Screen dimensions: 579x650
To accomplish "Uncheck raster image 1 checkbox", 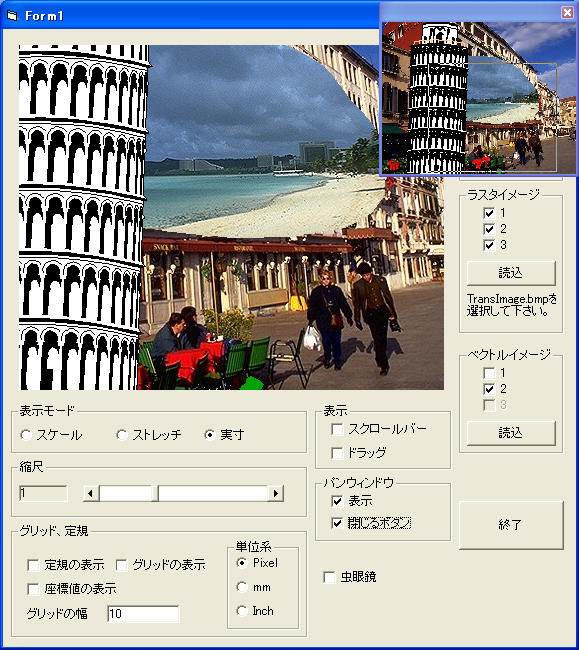I will 489,213.
